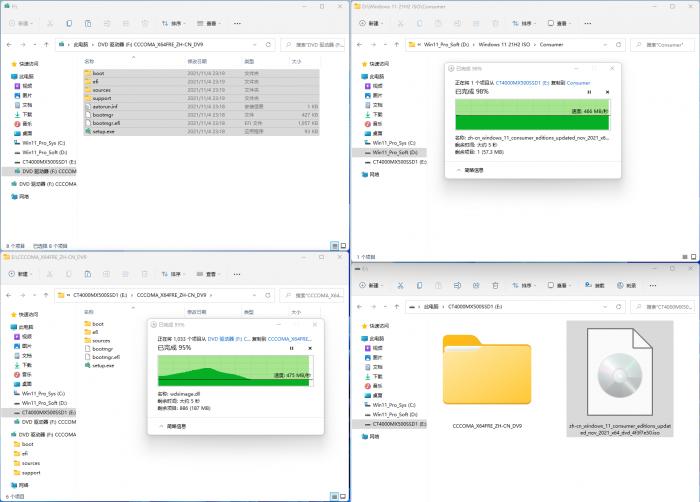
Task: Click the search box in top-left window
Action: coord(312,44)
